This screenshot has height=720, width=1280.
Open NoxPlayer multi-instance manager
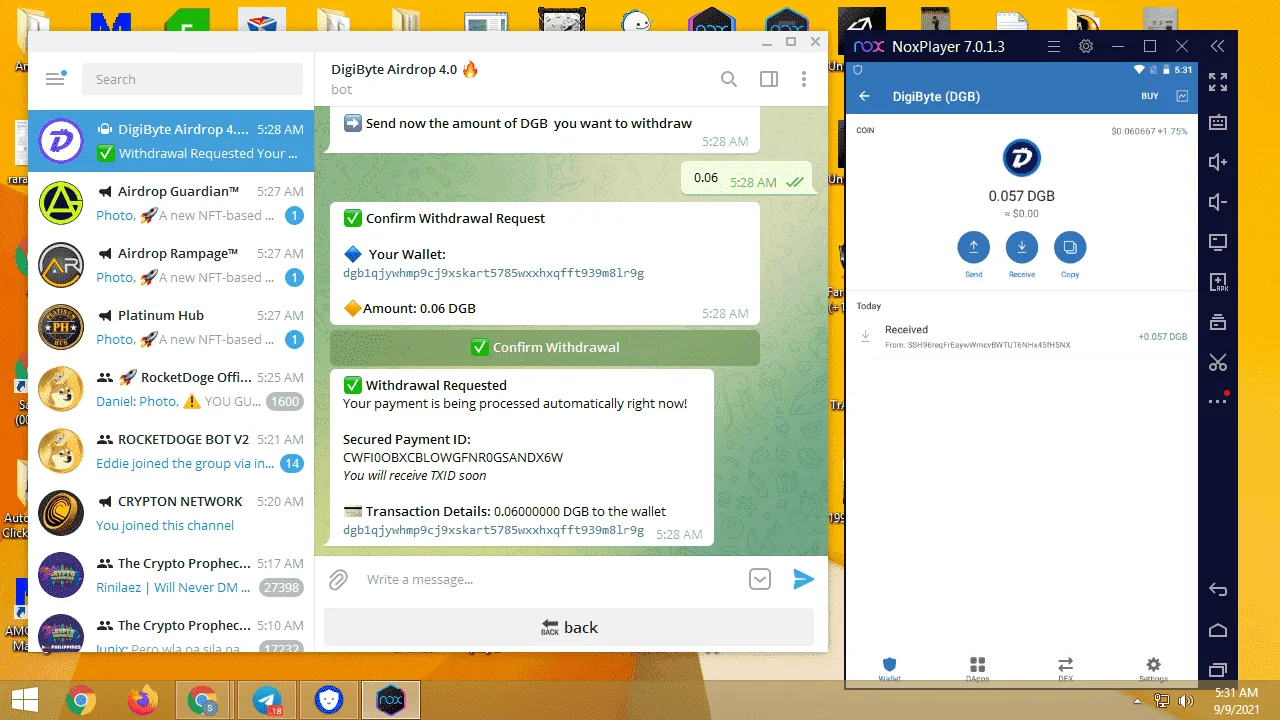tap(1218, 322)
